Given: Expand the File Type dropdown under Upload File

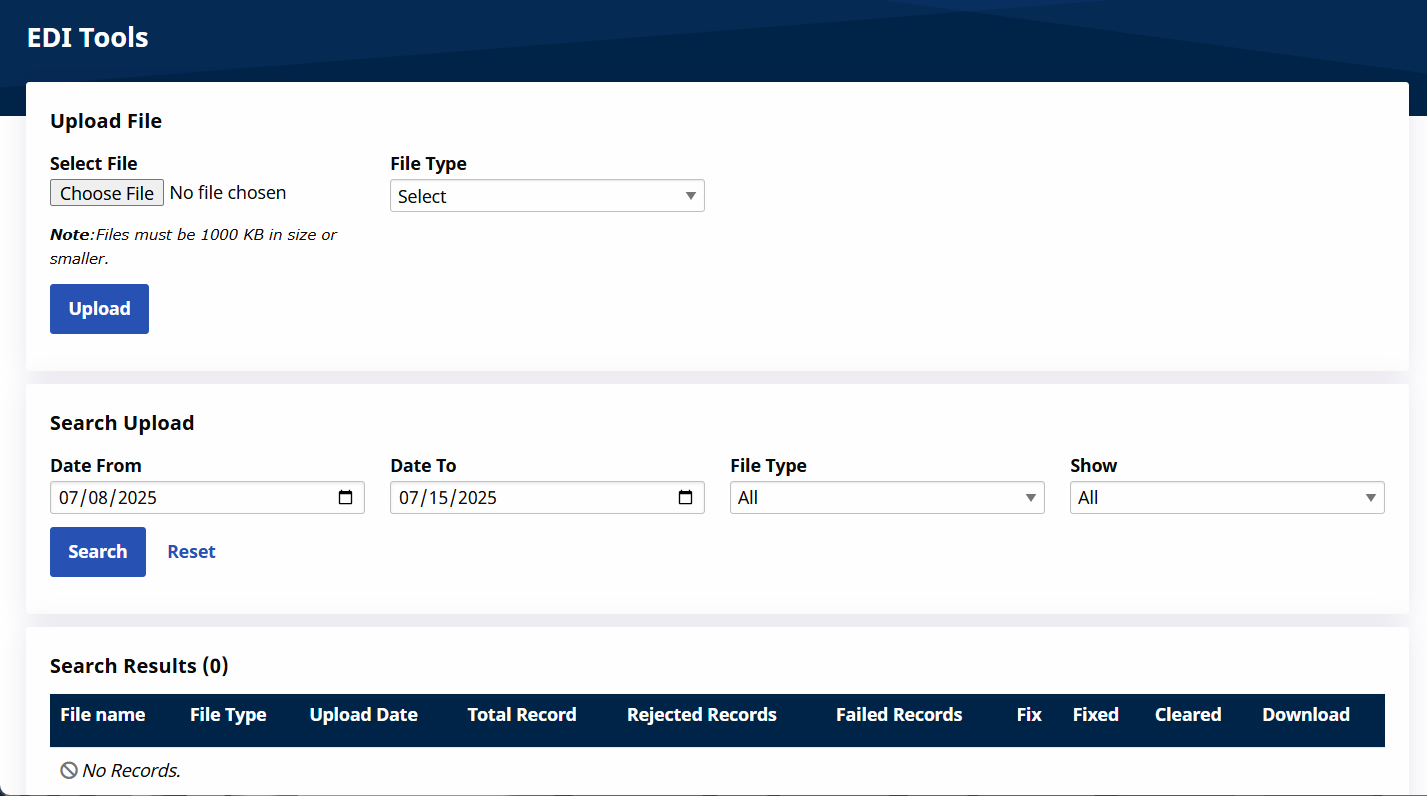Looking at the screenshot, I should 547,196.
